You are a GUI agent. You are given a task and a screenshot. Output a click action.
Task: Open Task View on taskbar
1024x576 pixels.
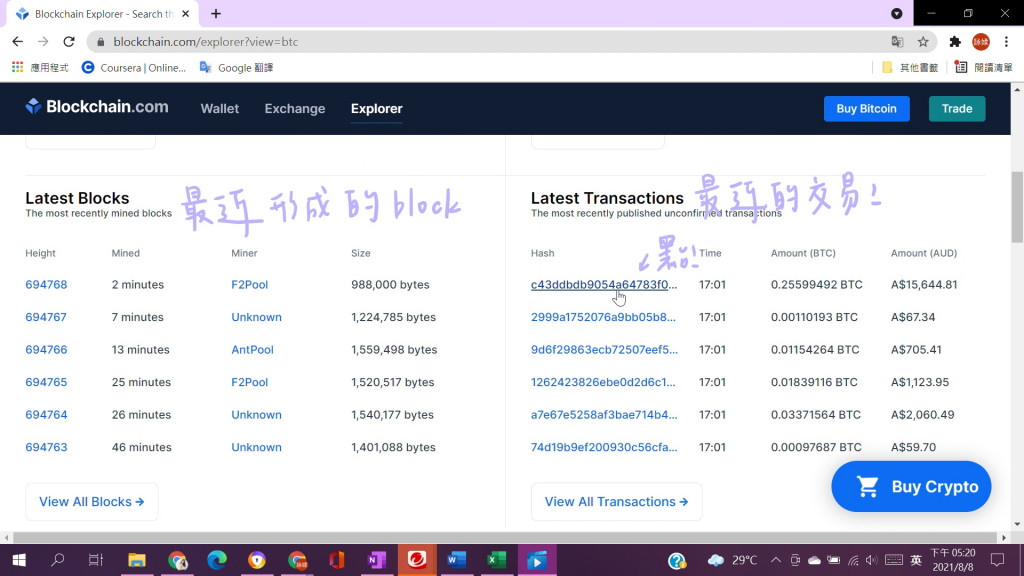click(96, 560)
